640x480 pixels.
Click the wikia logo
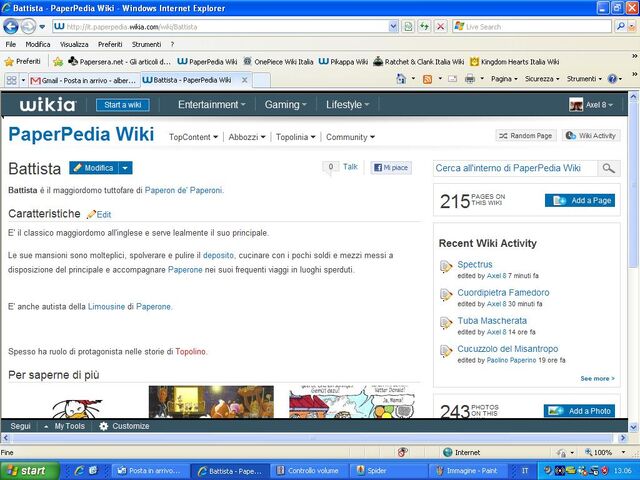pos(48,104)
